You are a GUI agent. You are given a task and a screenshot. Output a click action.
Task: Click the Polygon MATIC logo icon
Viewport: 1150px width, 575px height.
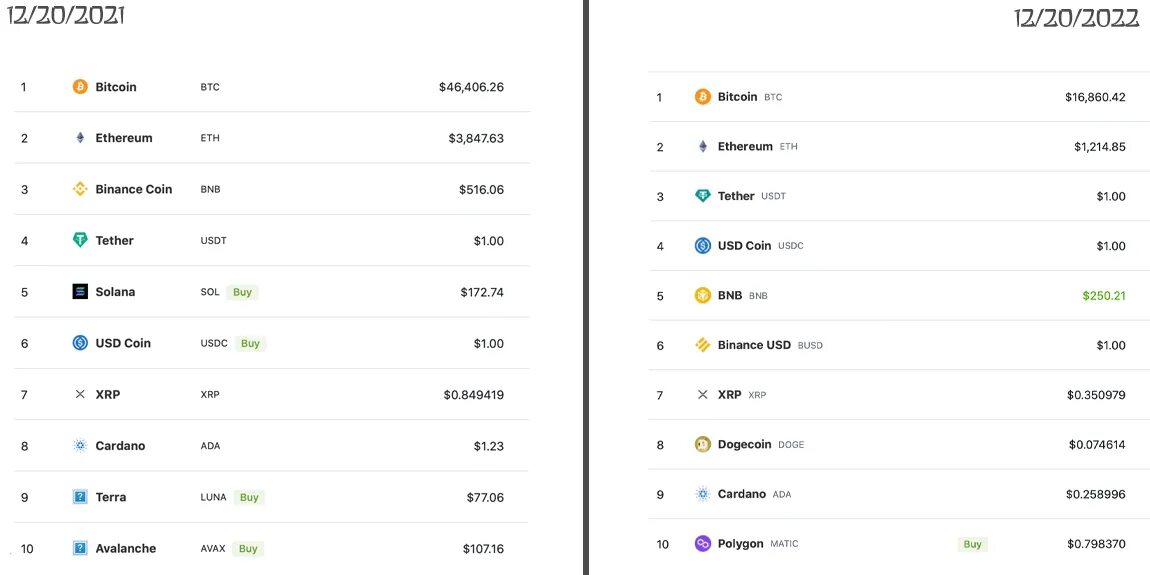[703, 544]
